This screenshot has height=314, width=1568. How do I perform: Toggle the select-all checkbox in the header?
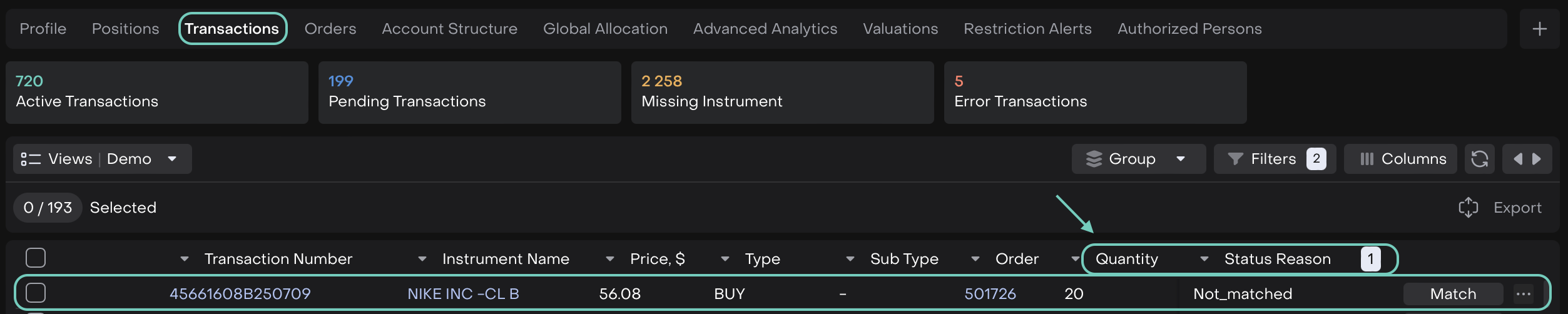pos(36,258)
